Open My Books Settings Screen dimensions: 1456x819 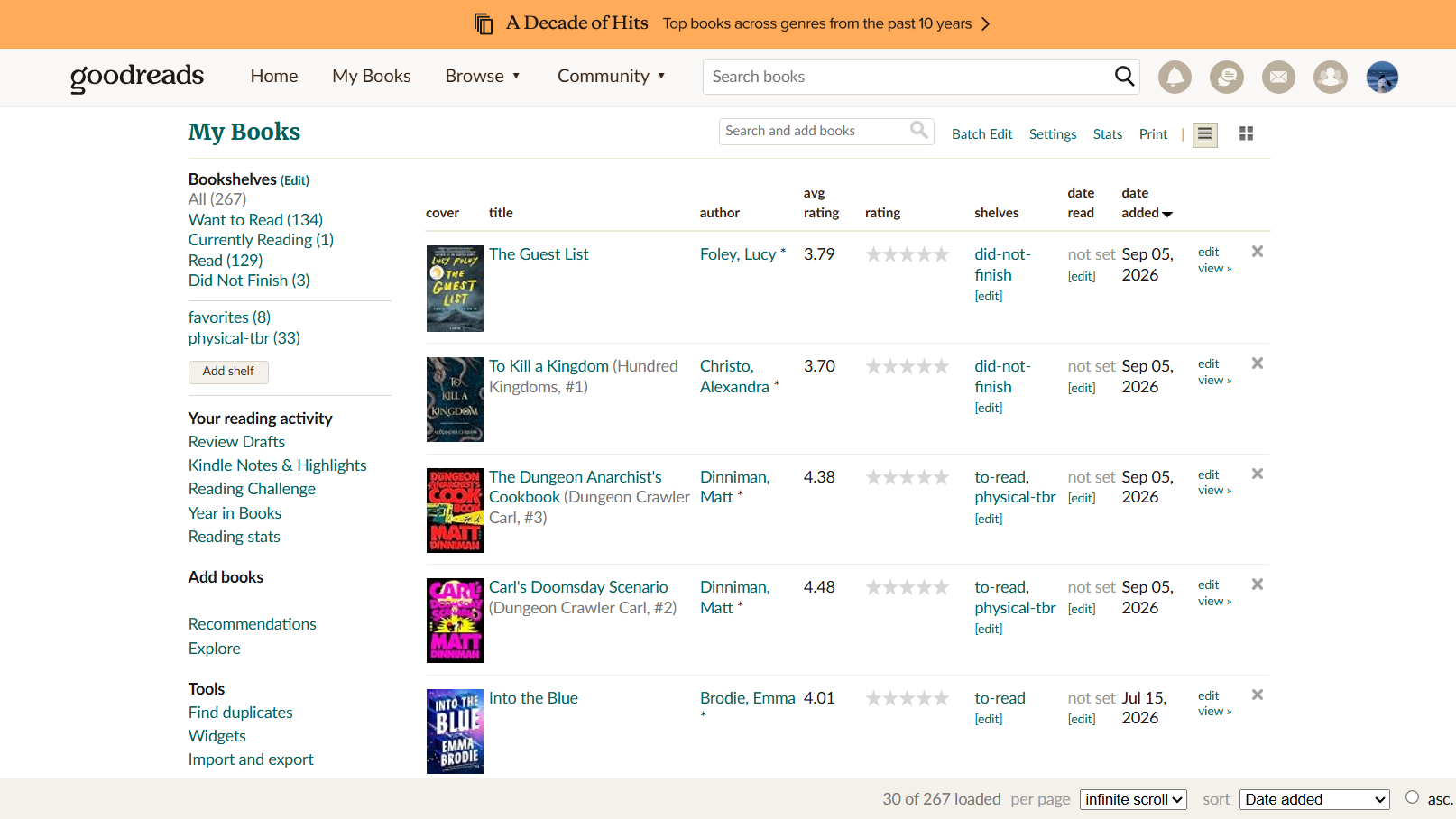click(x=1053, y=134)
